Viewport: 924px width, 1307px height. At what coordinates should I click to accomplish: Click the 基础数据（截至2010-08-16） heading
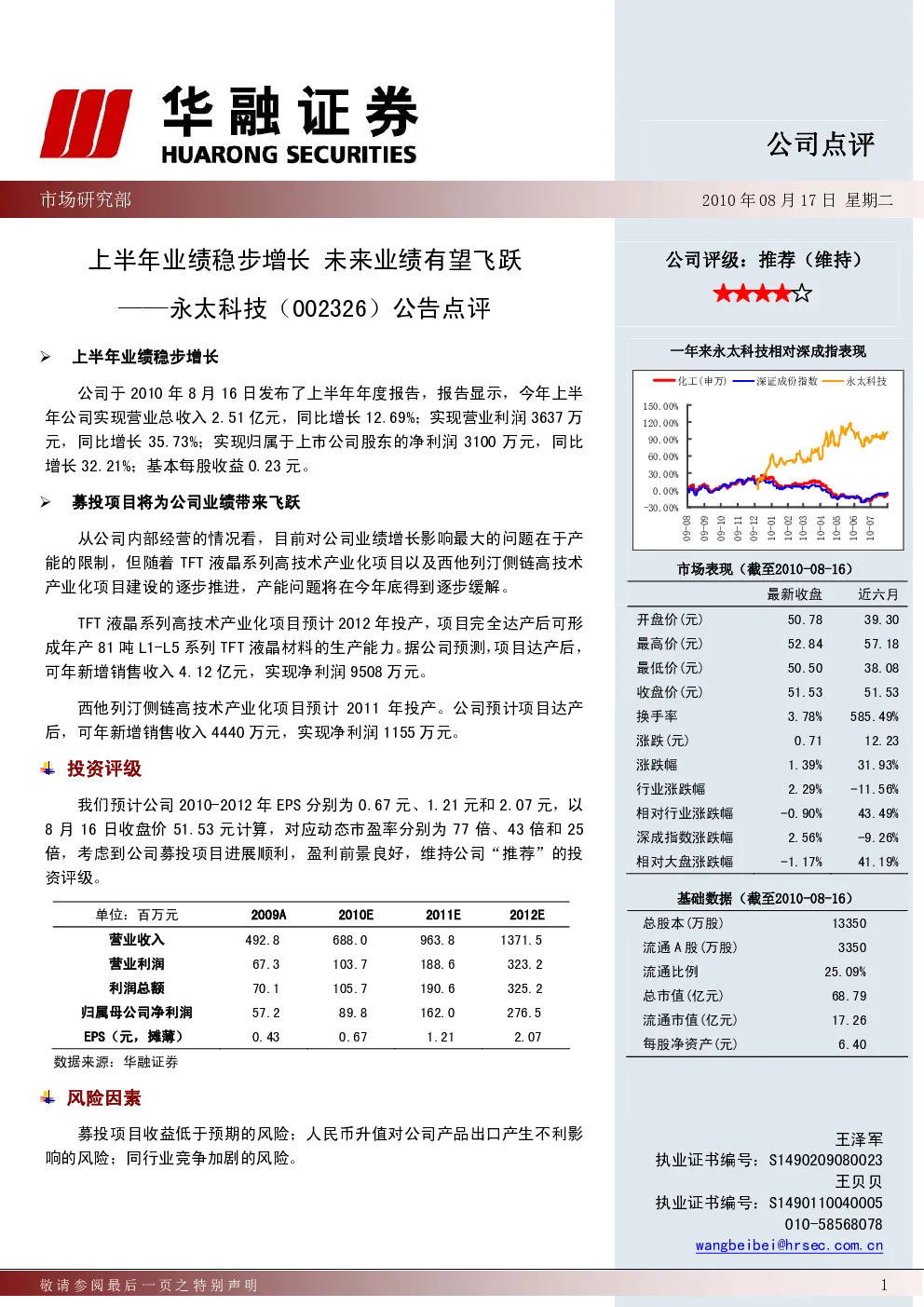(x=765, y=899)
